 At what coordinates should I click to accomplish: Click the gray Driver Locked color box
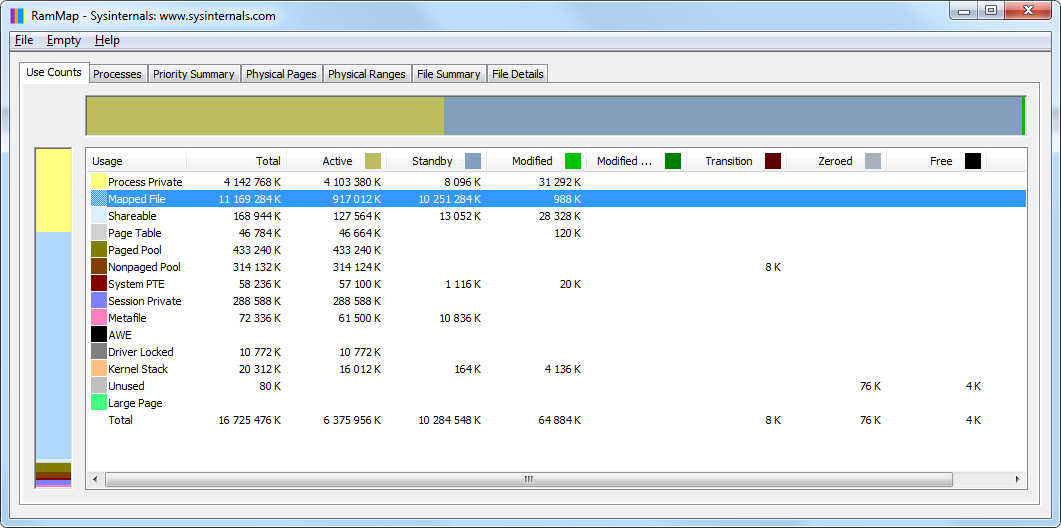(99, 351)
